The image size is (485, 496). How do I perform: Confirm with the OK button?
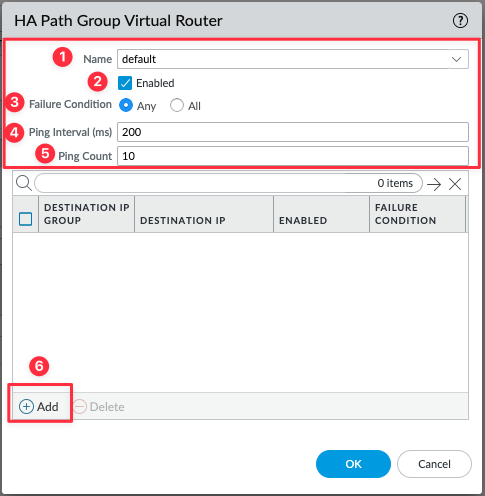click(x=353, y=464)
